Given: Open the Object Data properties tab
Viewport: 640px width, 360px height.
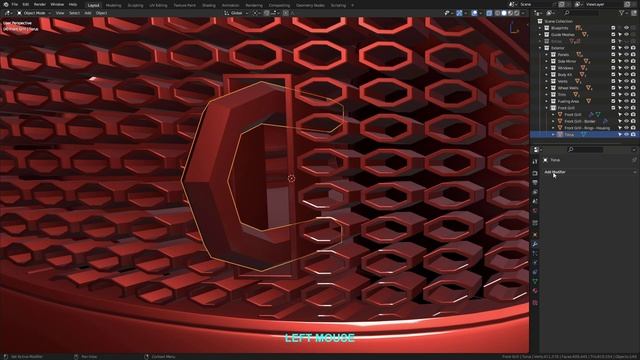Looking at the screenshot, I should tap(535, 281).
